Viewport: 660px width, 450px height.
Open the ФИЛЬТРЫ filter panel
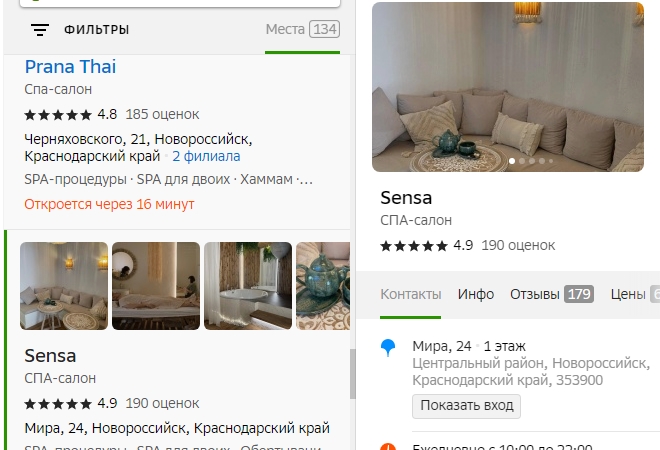96,30
